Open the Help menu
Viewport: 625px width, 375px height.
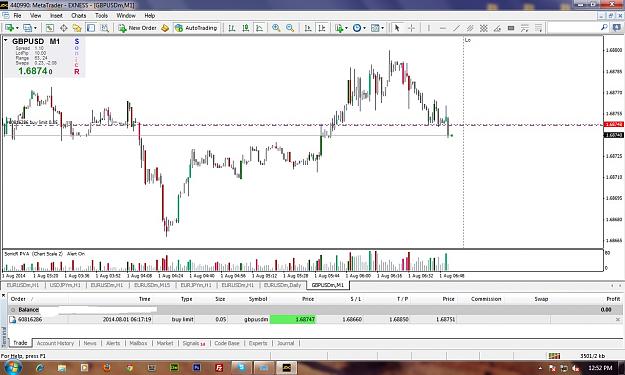pyautogui.click(x=149, y=16)
